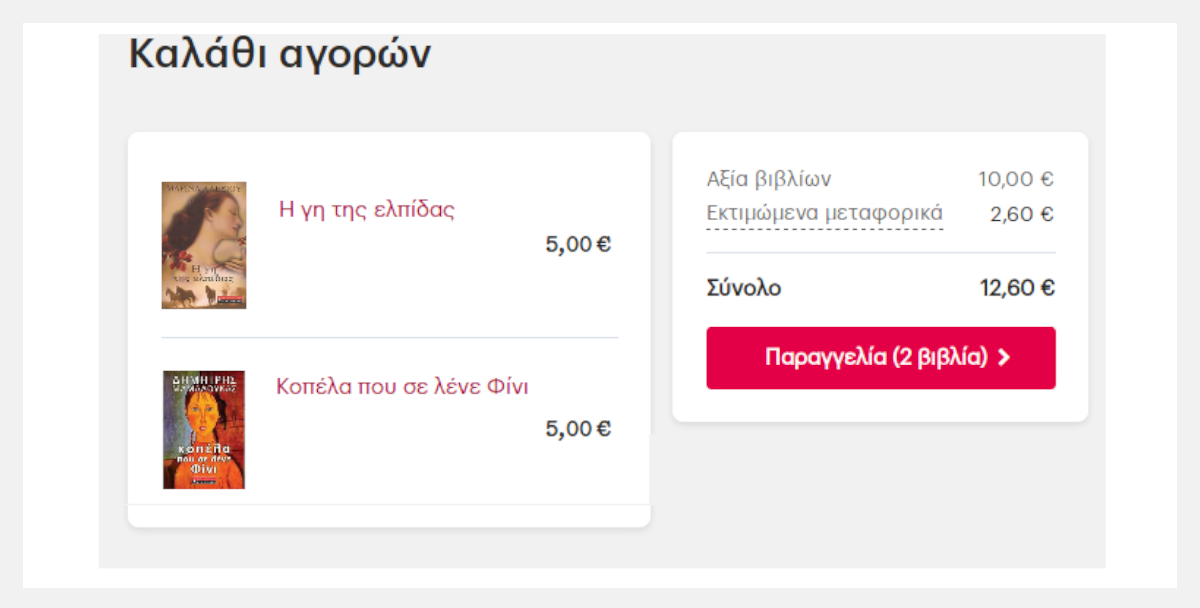Click the 5,00 € price of Η γη της ελπίδας
Viewport: 1200px width, 608px height.
point(578,244)
